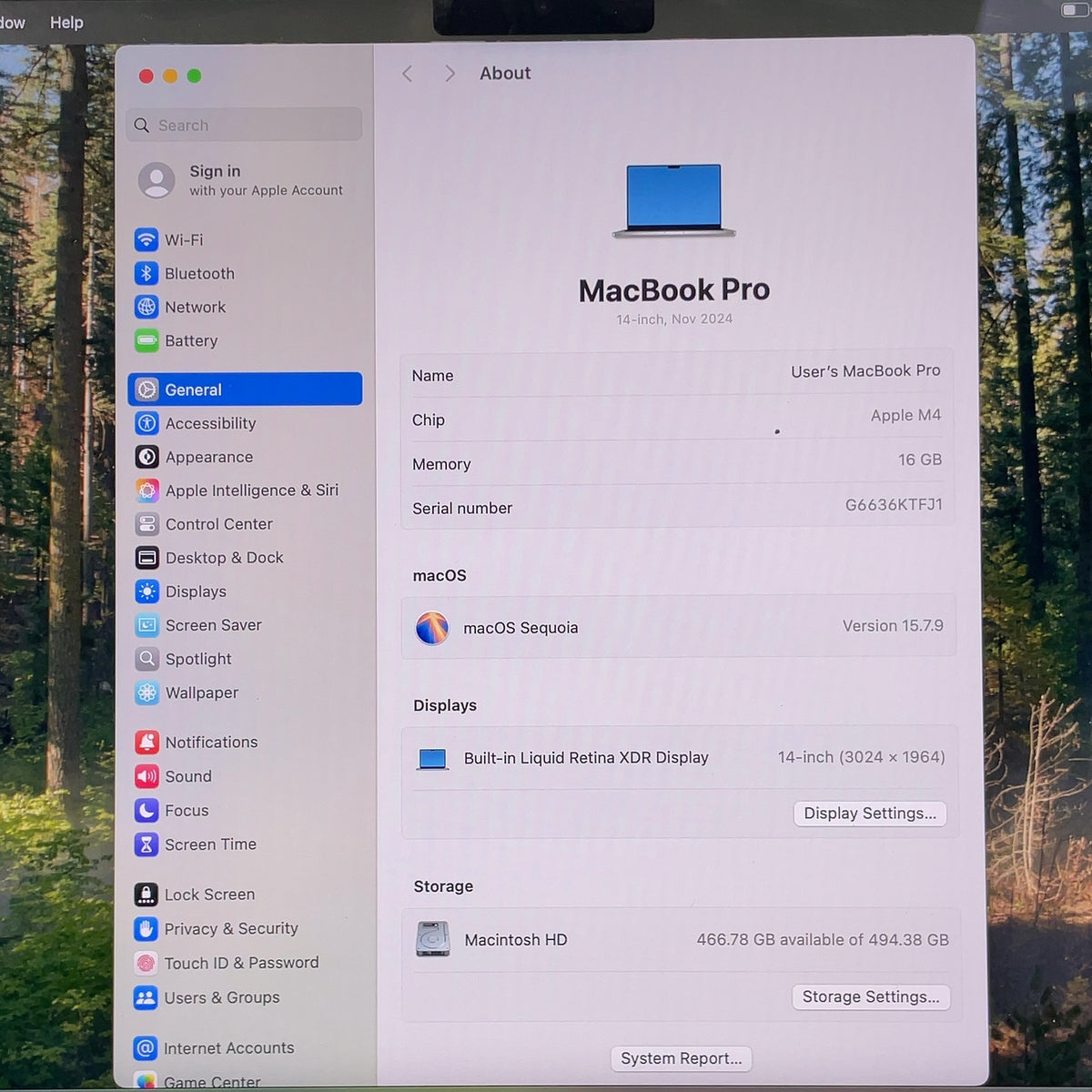Open Wi-Fi settings icon in sidebar
This screenshot has width=1092, height=1092.
tap(147, 239)
